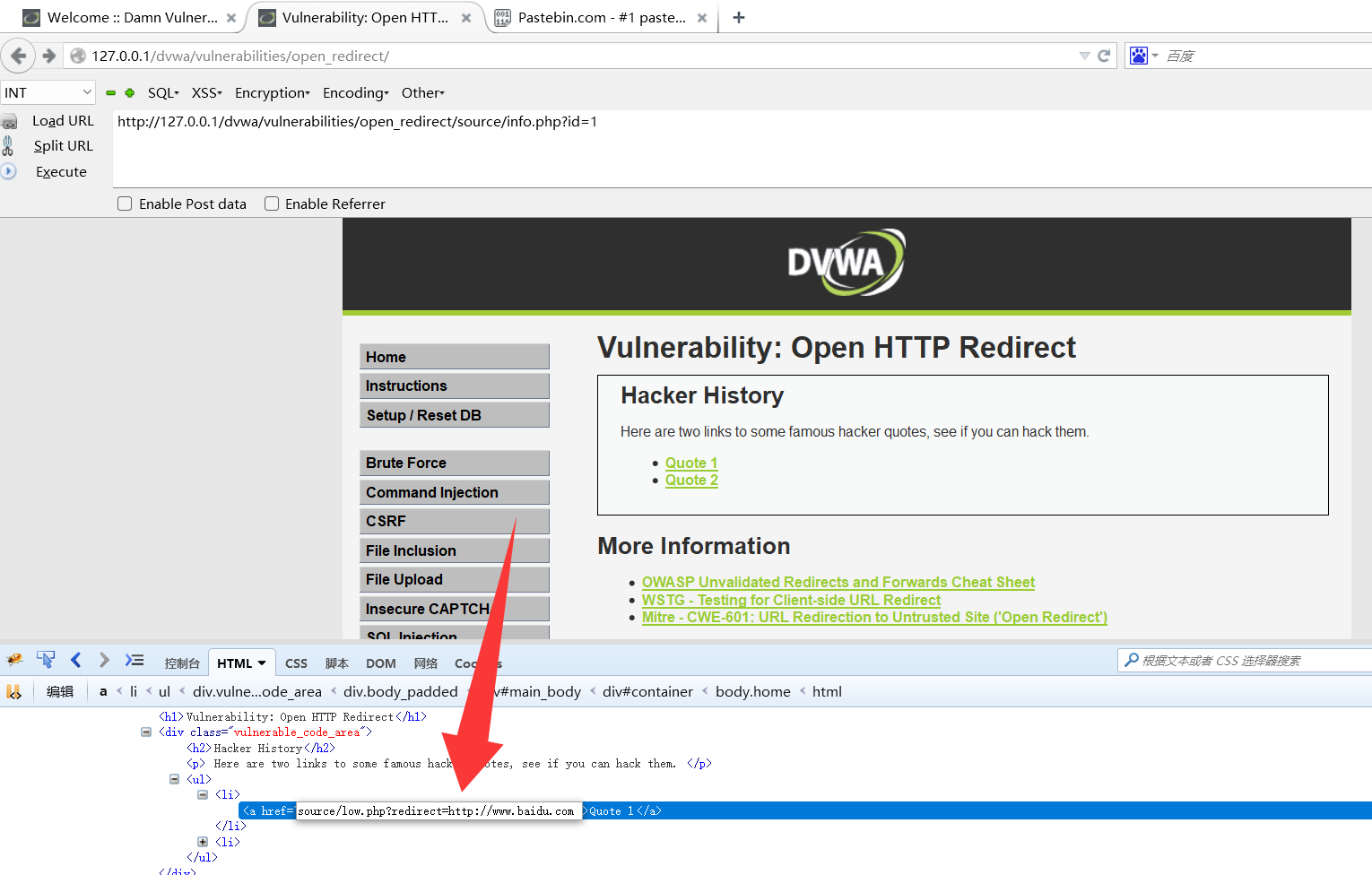Image resolution: width=1372 pixels, height=875 pixels.
Task: Click the Execute play icon in HackBar
Action: (9, 171)
